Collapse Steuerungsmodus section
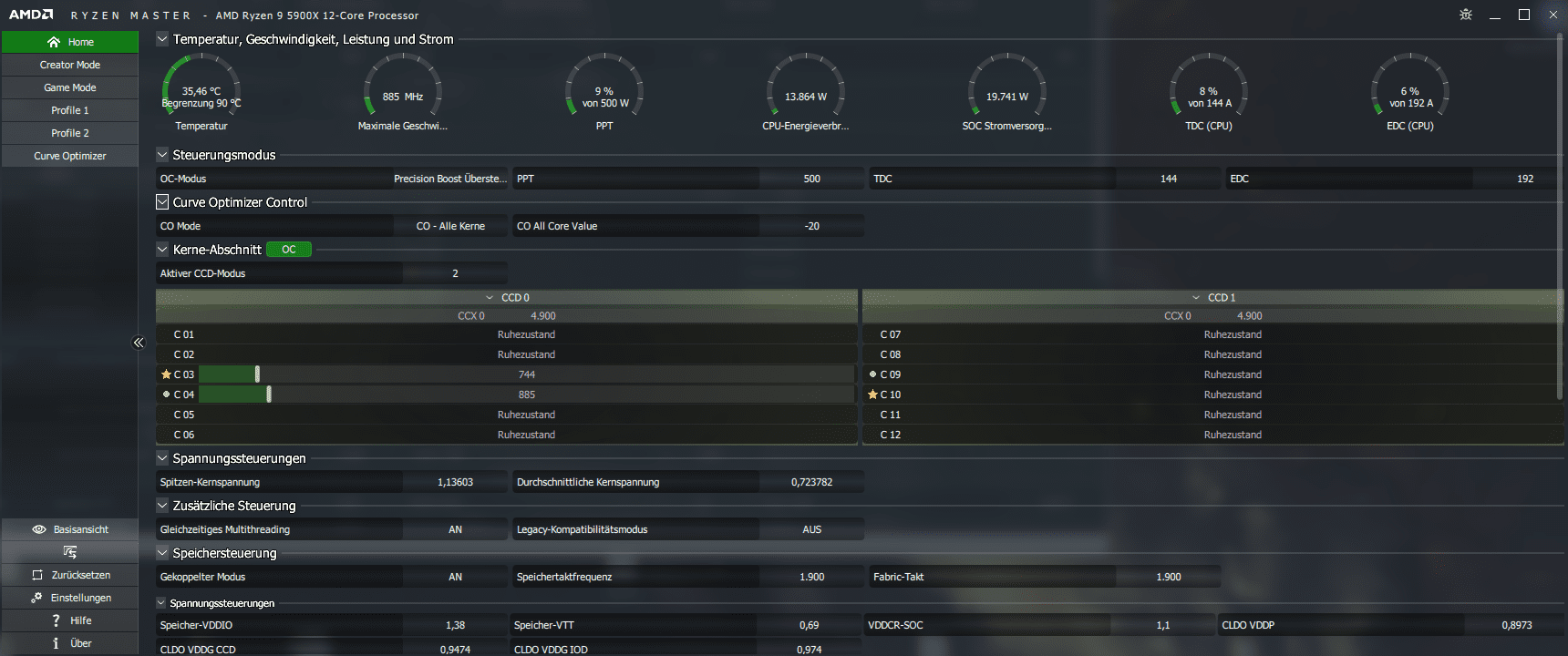This screenshot has height=656, width=1568. click(x=162, y=155)
